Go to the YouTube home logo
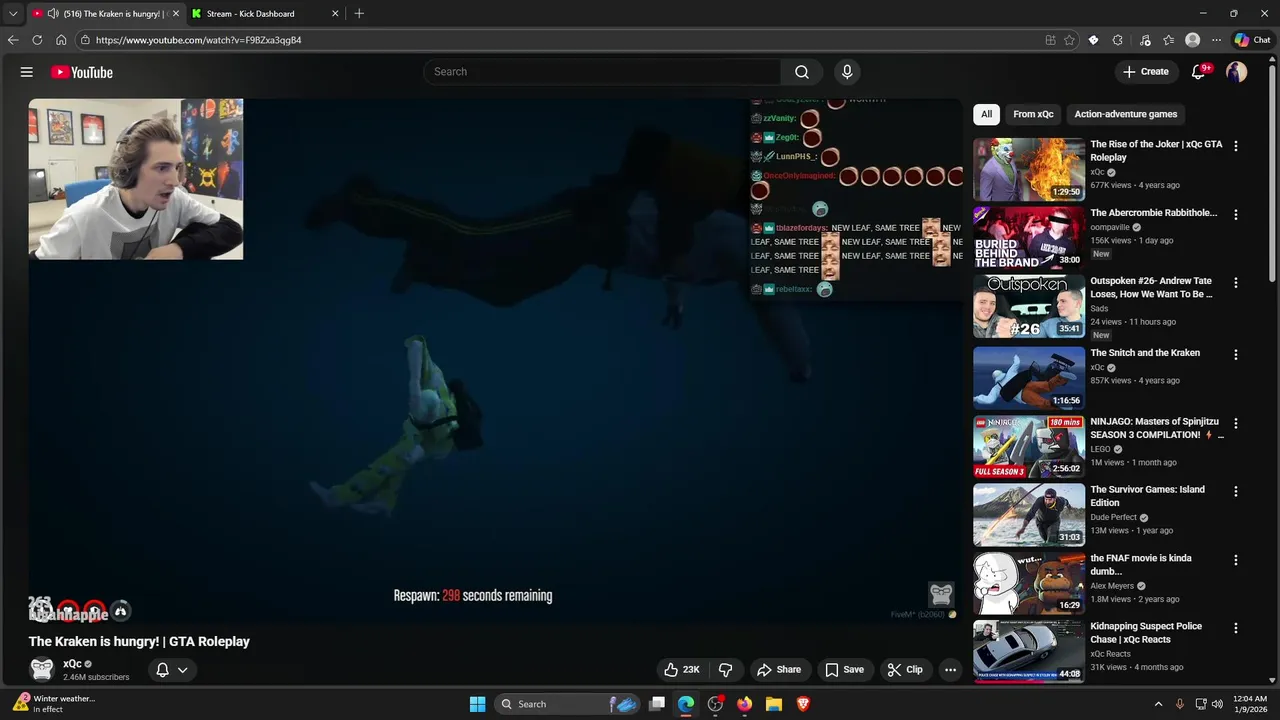The height and width of the screenshot is (720, 1280). [82, 72]
